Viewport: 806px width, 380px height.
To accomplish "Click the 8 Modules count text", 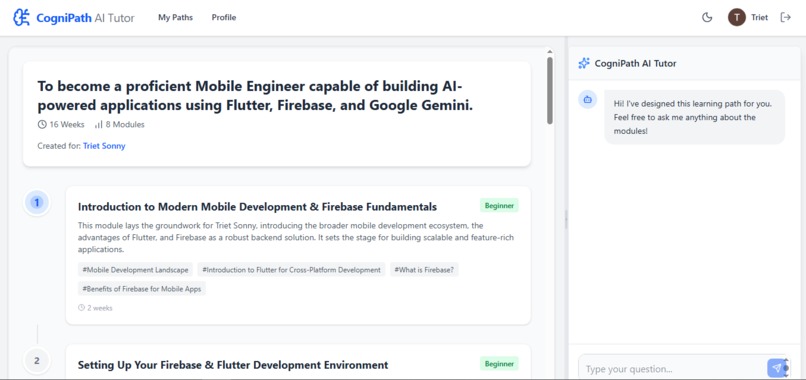I will pyautogui.click(x=125, y=124).
